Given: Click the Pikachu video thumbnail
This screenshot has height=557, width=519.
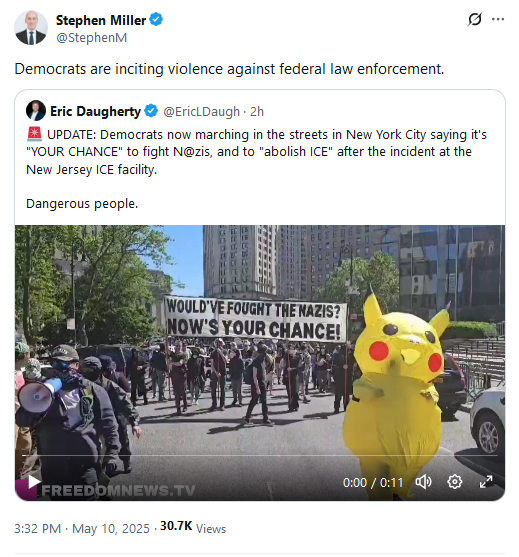Looking at the screenshot, I should point(260,362).
